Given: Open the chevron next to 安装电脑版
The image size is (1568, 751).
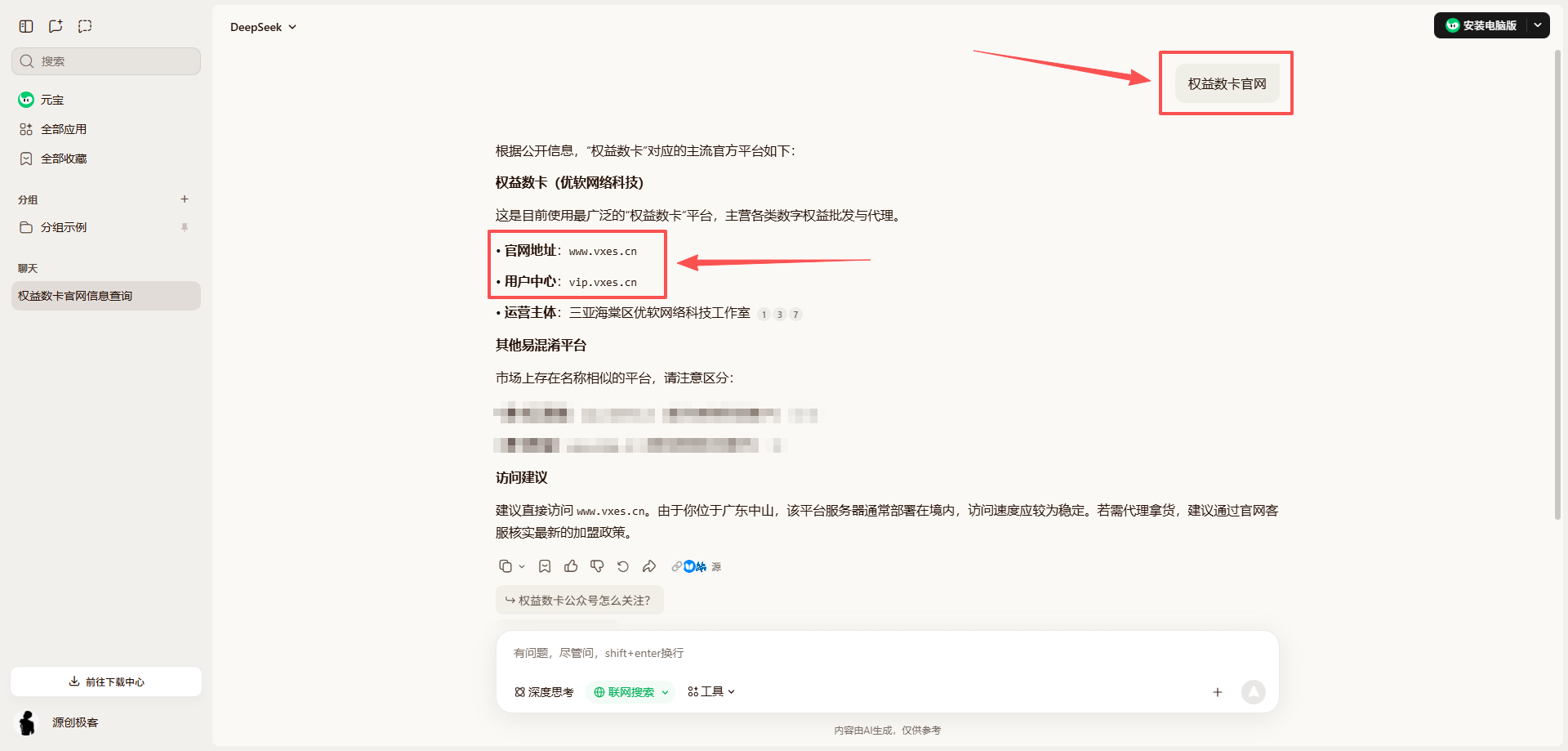Looking at the screenshot, I should tap(1537, 25).
